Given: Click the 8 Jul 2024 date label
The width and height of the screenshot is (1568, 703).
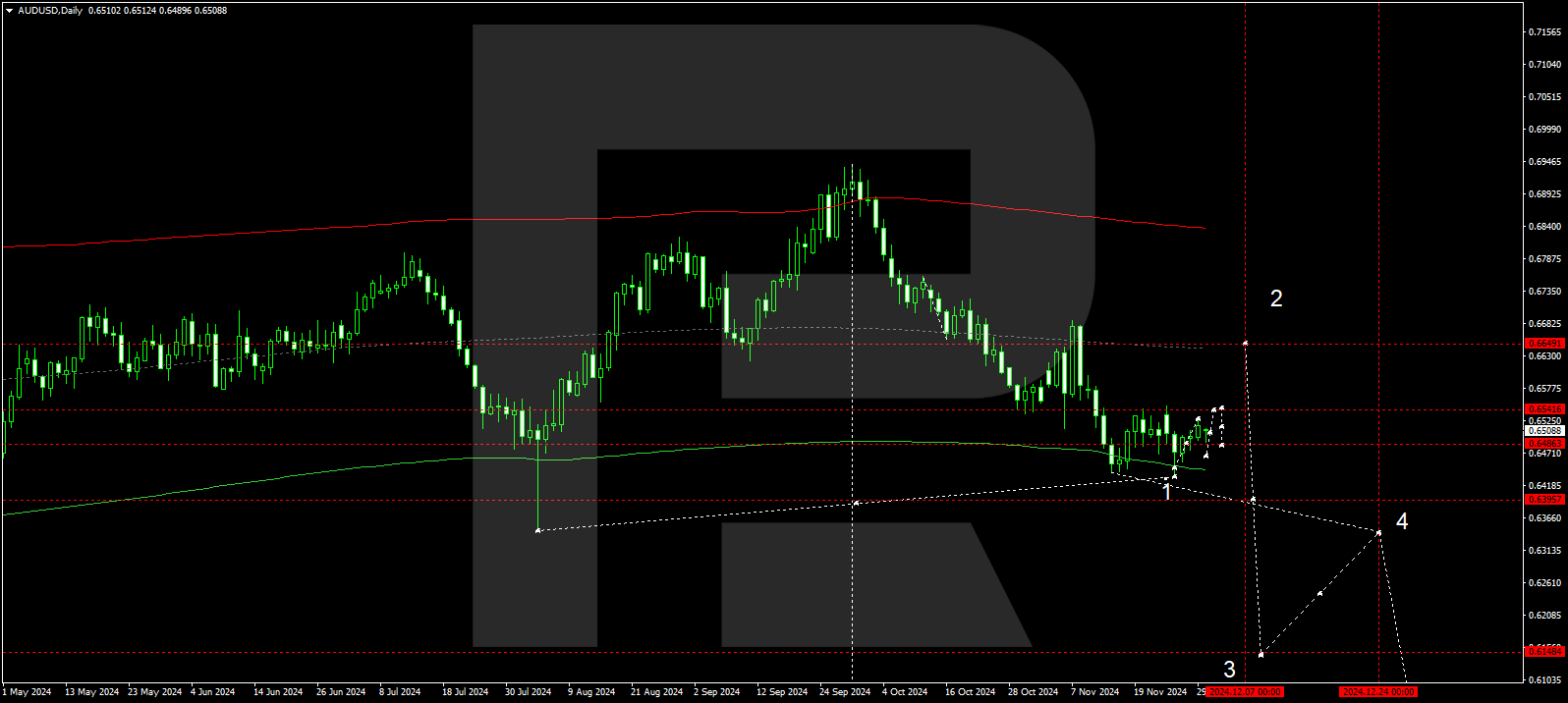Looking at the screenshot, I should [400, 692].
